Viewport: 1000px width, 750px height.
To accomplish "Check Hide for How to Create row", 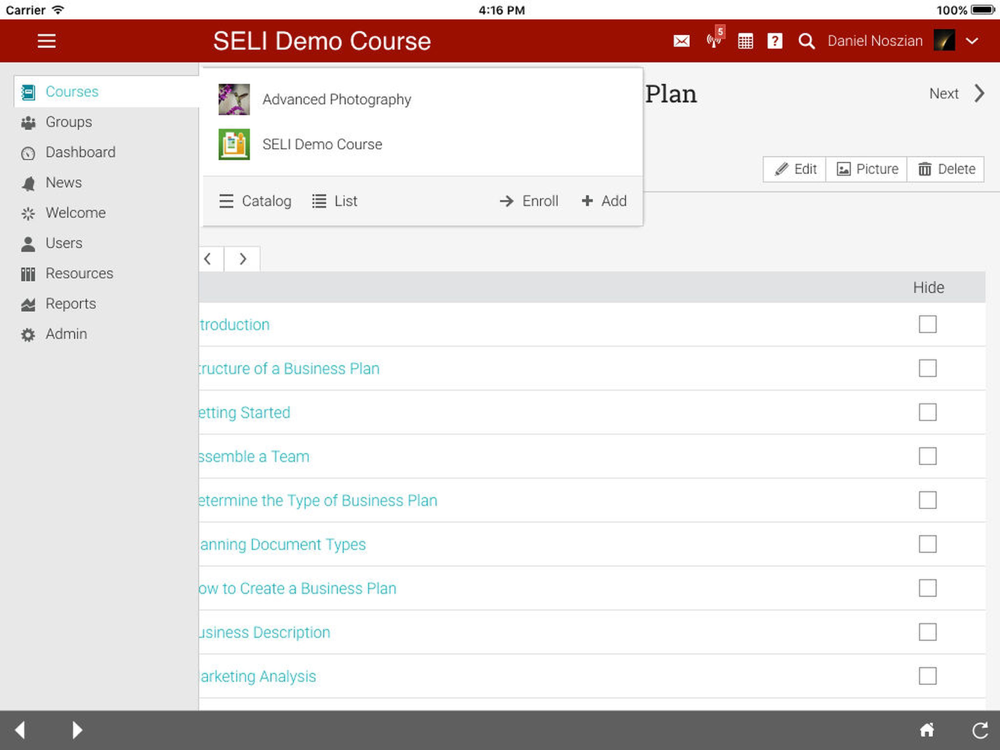I will click(928, 589).
